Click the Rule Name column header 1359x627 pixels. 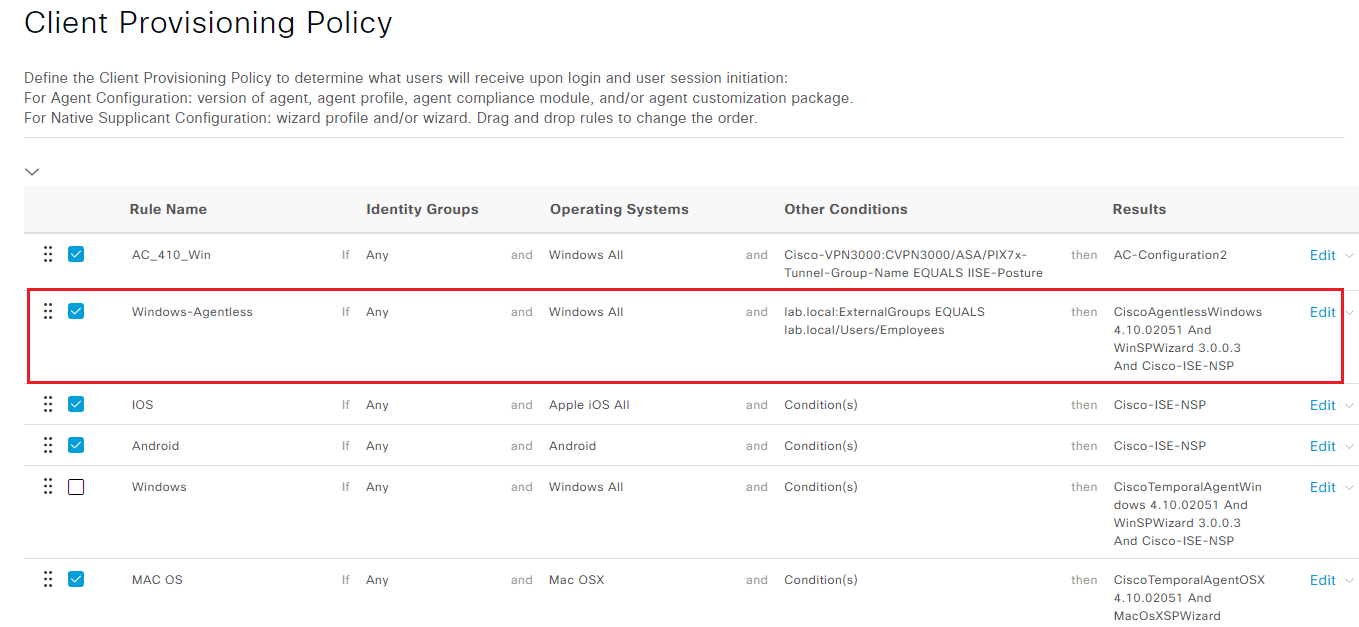point(168,209)
